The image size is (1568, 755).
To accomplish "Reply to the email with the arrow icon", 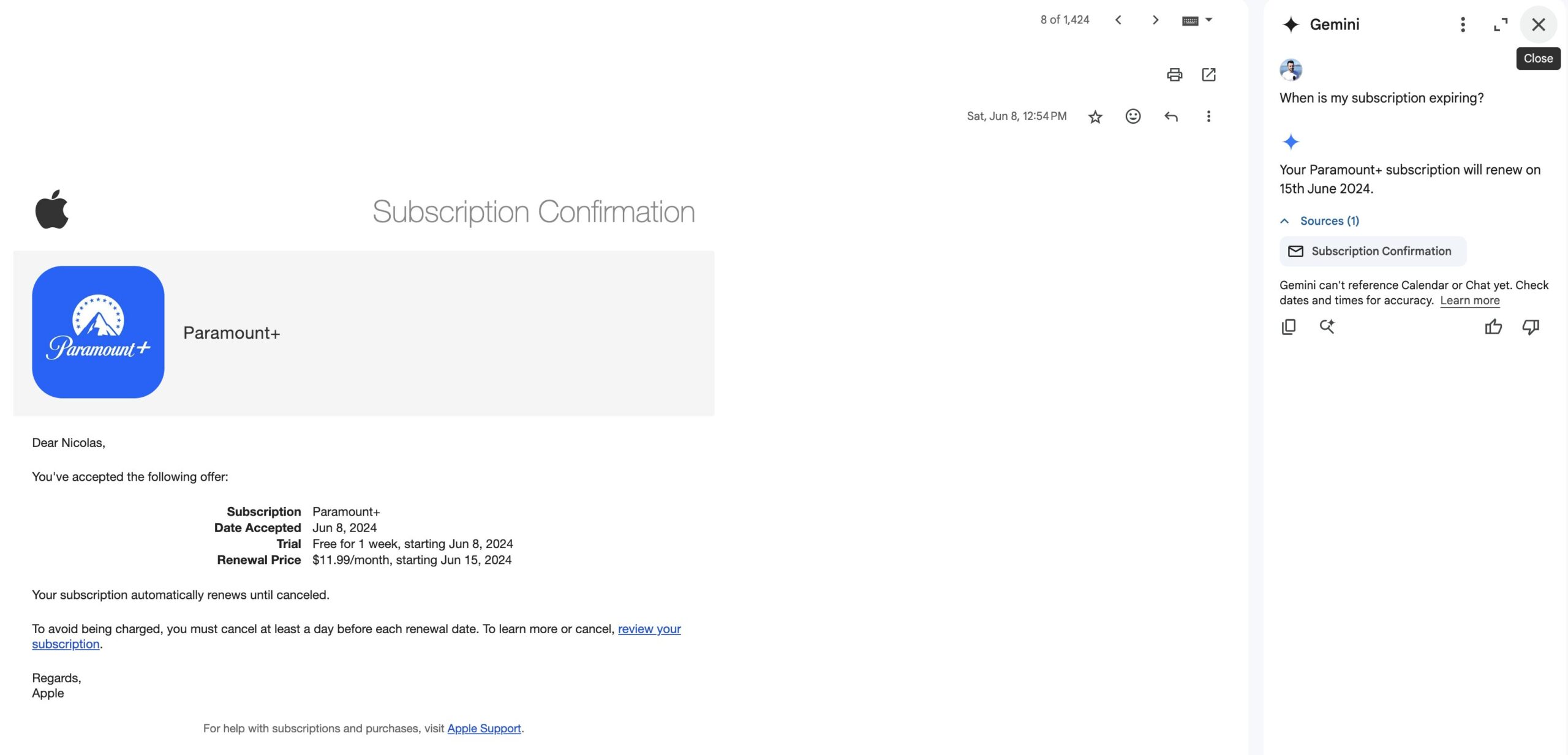I will [1170, 116].
